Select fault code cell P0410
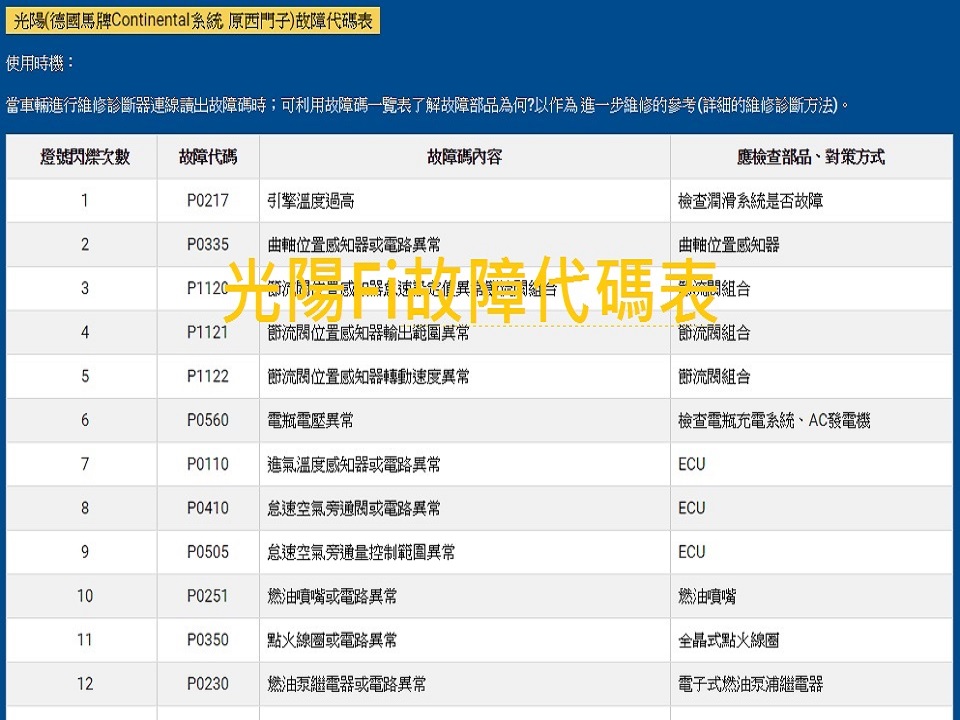Image resolution: width=960 pixels, height=720 pixels. click(208, 508)
